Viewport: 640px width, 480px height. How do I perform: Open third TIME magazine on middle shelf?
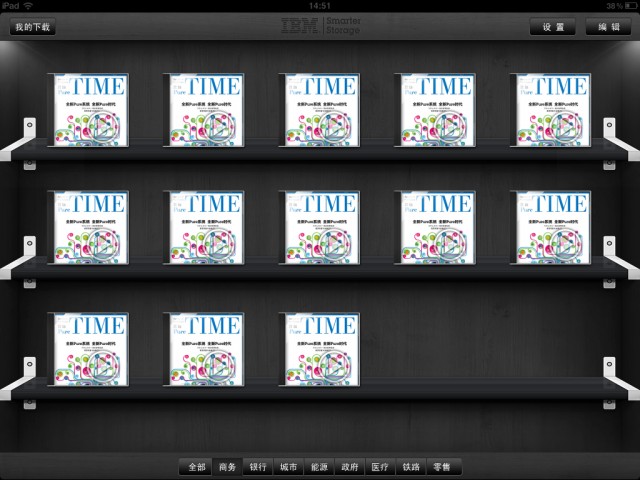[319, 227]
